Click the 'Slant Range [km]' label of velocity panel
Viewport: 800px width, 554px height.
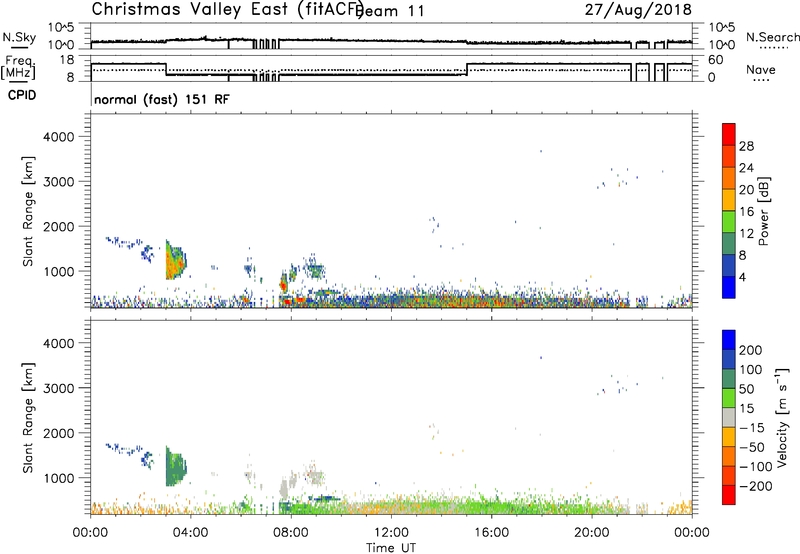27,418
